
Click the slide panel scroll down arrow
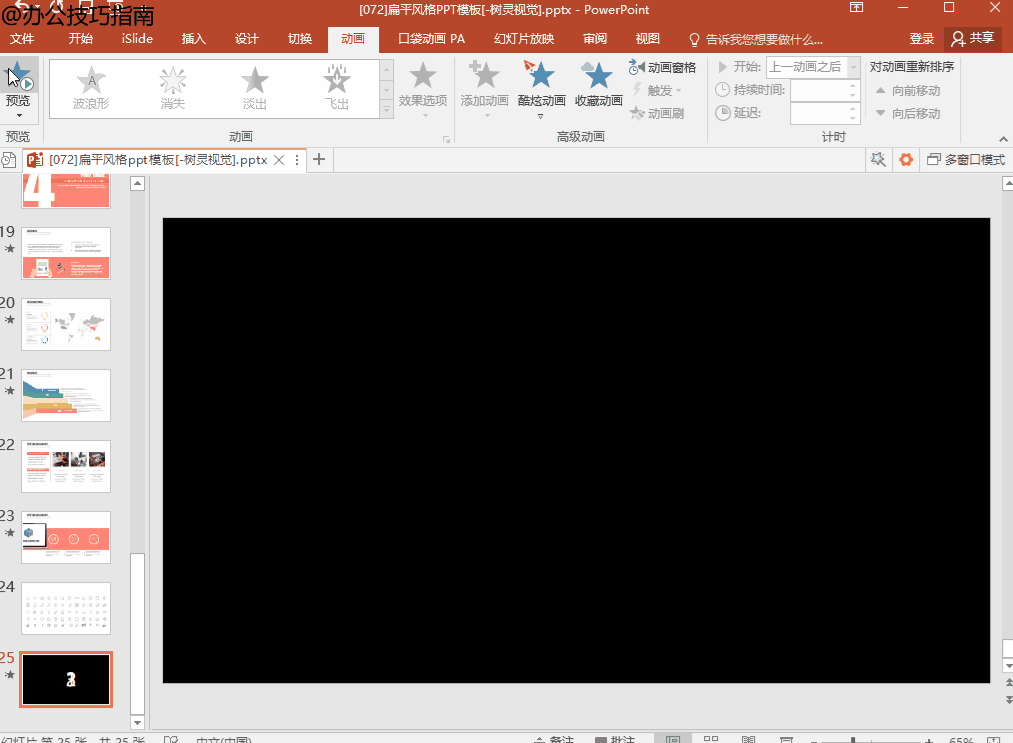pyautogui.click(x=137, y=722)
